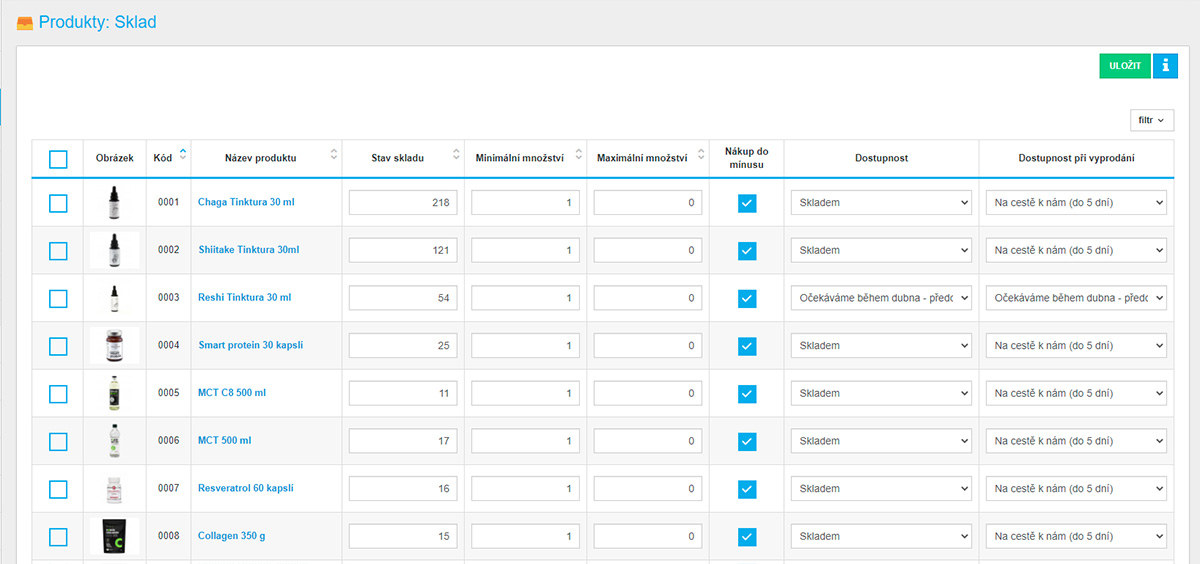Click the Produkty Sklad box icon
The width and height of the screenshot is (1200, 564).
25,23
